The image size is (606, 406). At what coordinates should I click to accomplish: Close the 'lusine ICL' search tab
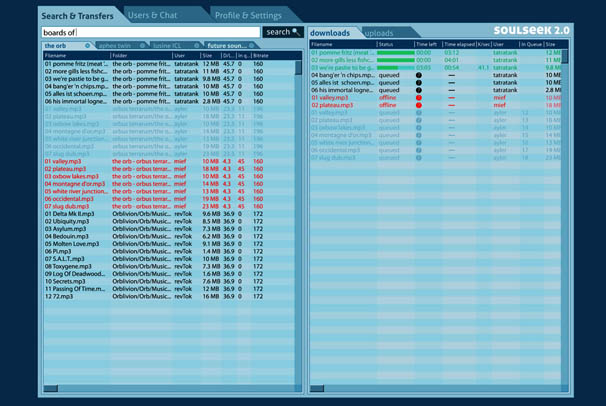(x=197, y=45)
